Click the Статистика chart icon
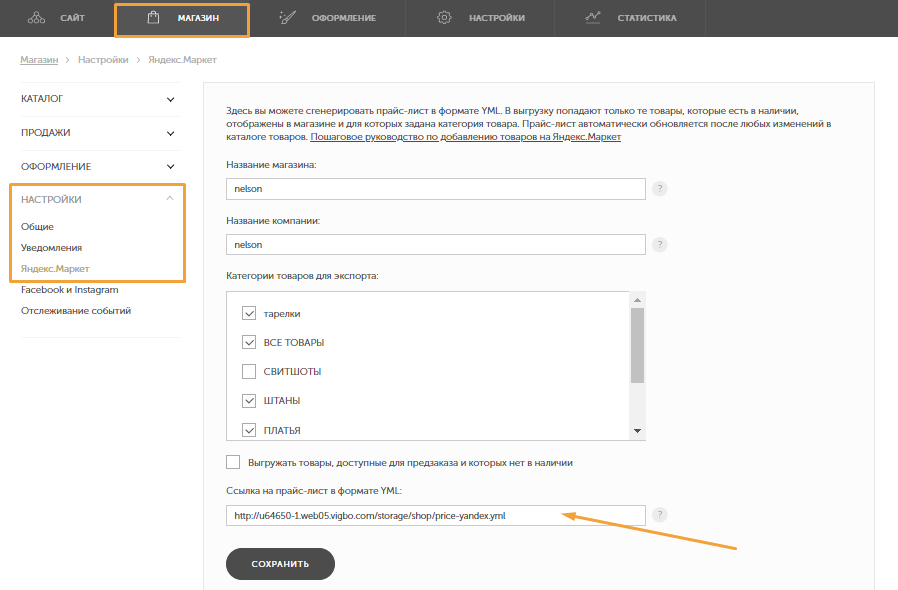Image resolution: width=898 pixels, height=590 pixels. 594,18
